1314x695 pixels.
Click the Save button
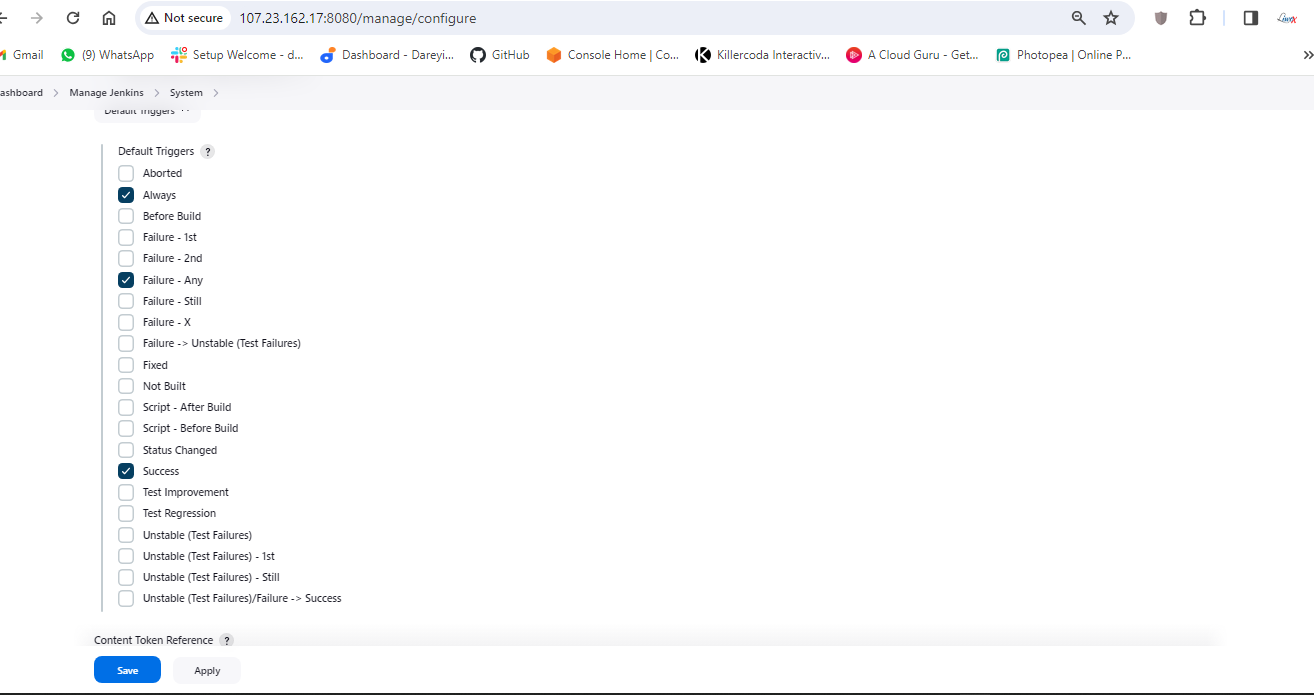(x=127, y=670)
